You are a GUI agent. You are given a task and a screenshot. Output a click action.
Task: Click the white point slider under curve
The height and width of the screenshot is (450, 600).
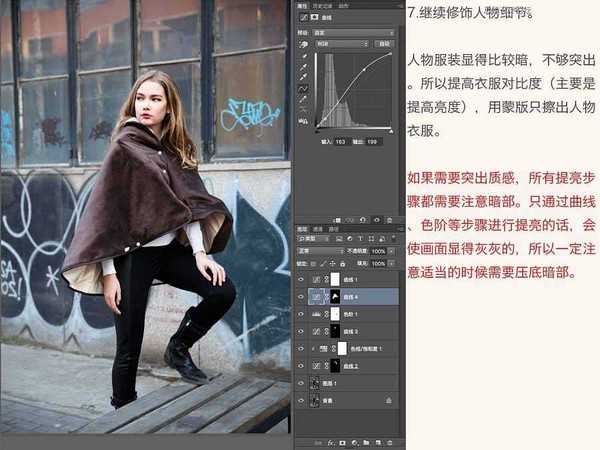pyautogui.click(x=390, y=131)
